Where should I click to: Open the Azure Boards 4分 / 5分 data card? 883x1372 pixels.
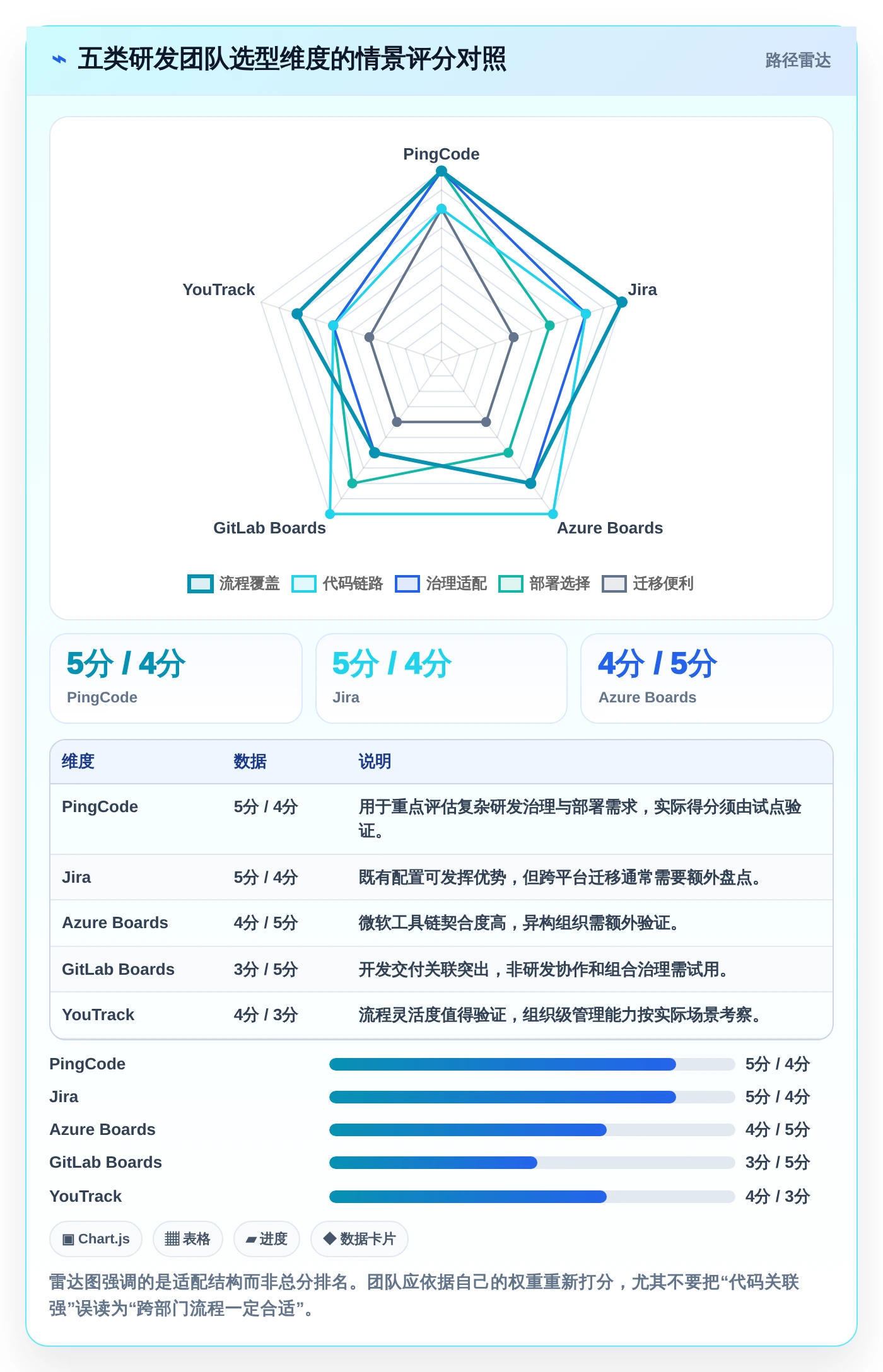(x=707, y=678)
